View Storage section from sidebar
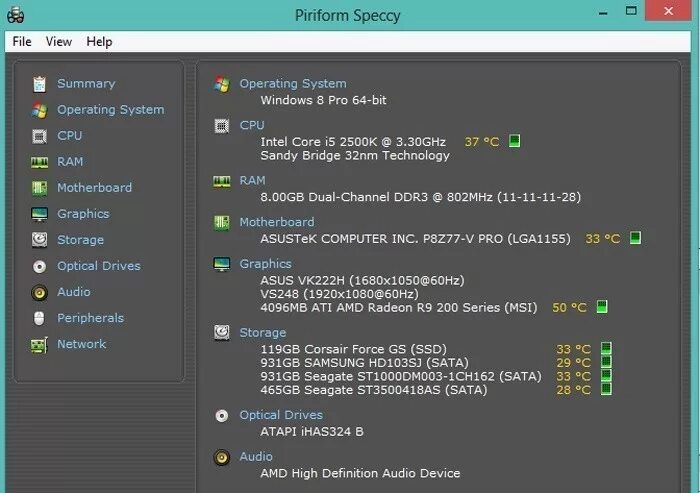The width and height of the screenshot is (700, 493). tap(80, 240)
